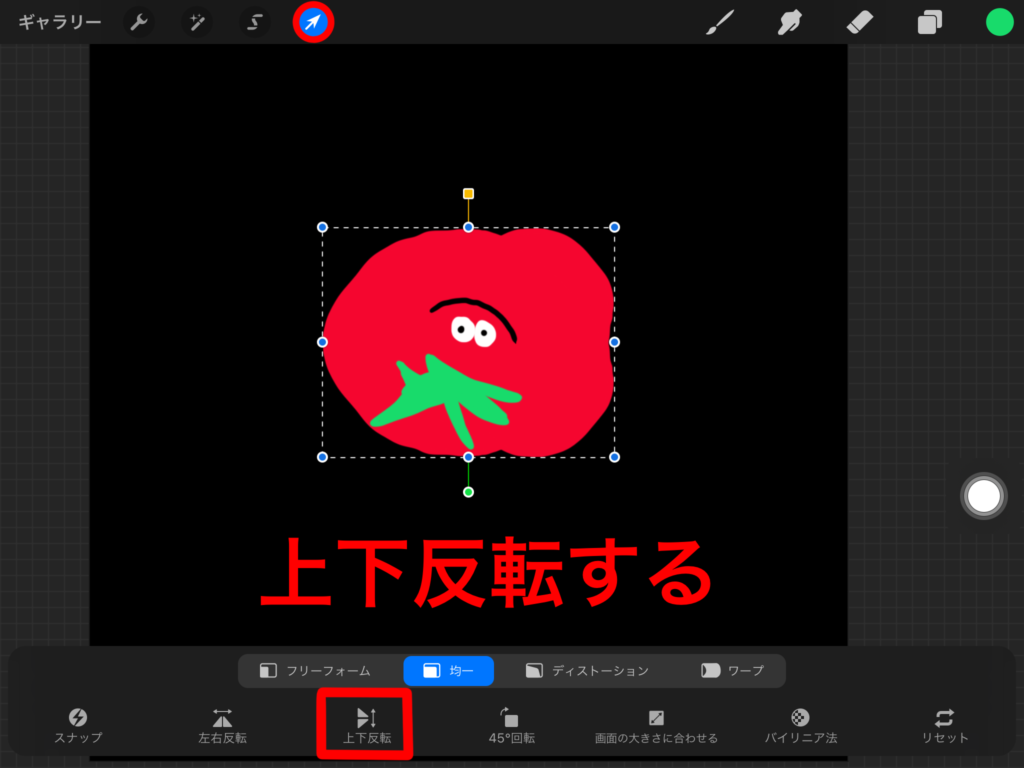Select the Brush tool
This screenshot has height=768, width=1024.
(x=719, y=22)
